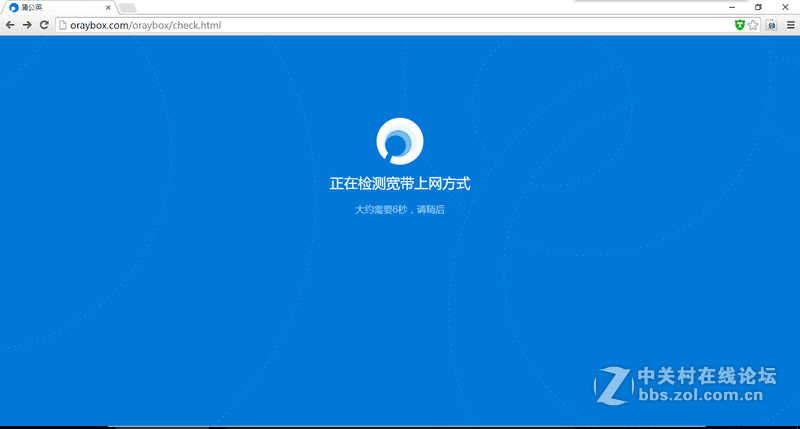The height and width of the screenshot is (429, 800).
Task: Click the spinning Oray logo in the center
Action: pyautogui.click(x=399, y=141)
